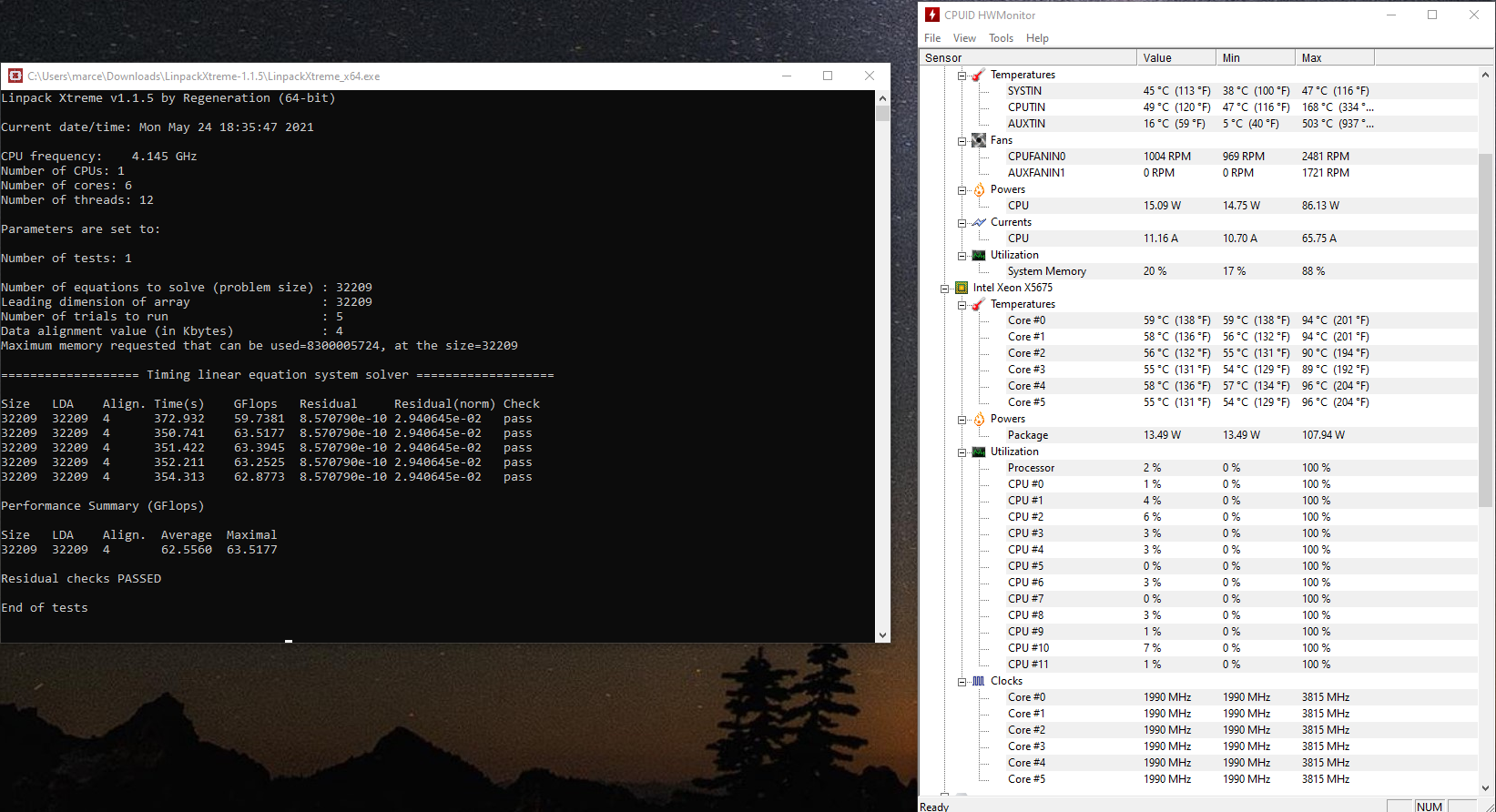Click the Linpack console scroll down arrow

click(882, 635)
